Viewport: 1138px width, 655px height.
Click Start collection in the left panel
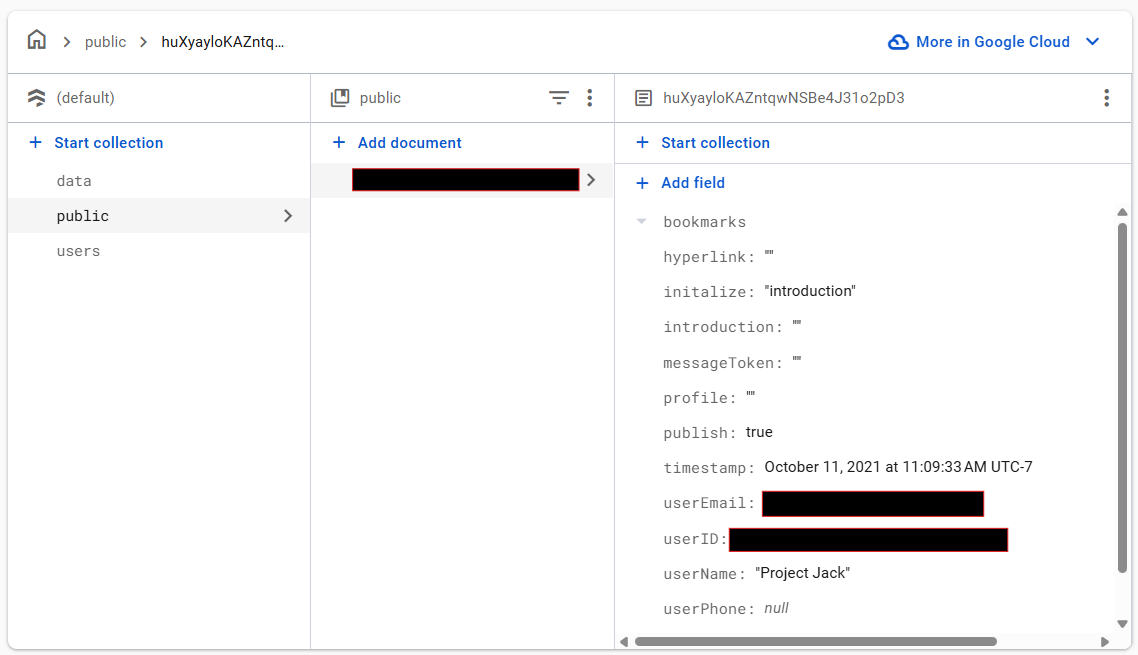tap(96, 143)
